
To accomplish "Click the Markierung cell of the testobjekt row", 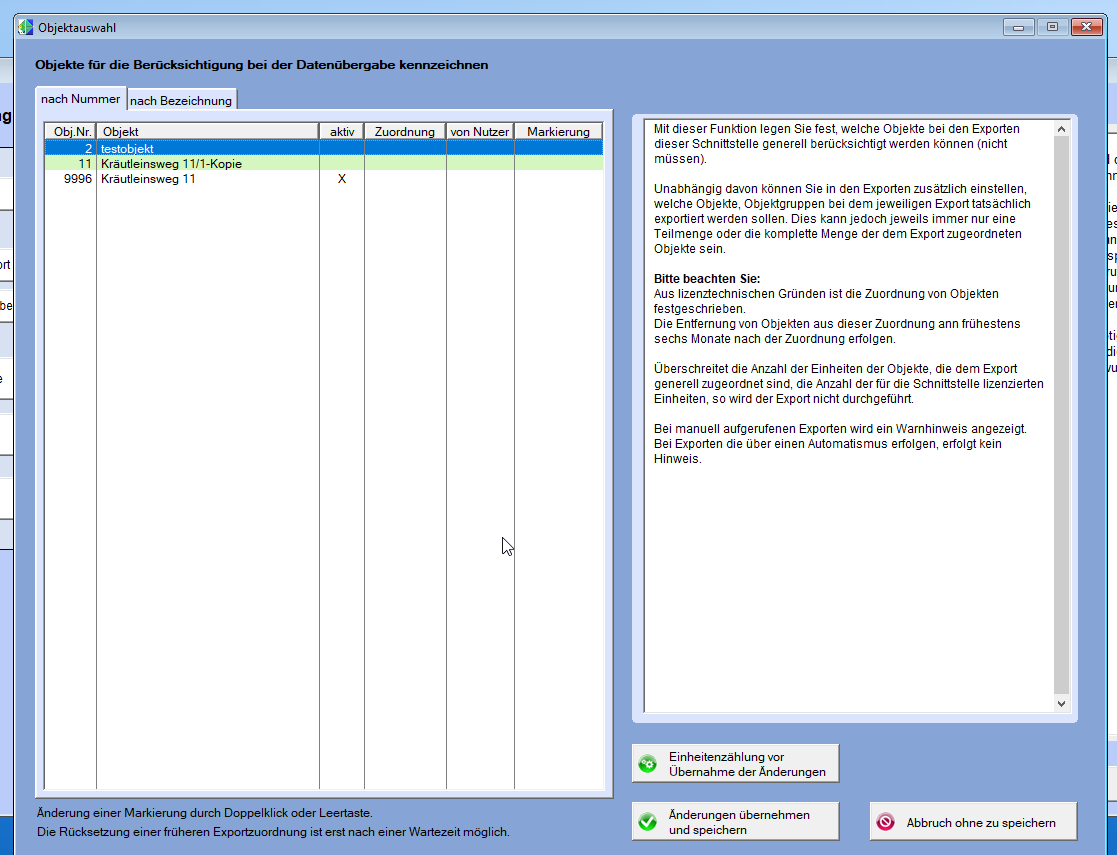I will 558,148.
